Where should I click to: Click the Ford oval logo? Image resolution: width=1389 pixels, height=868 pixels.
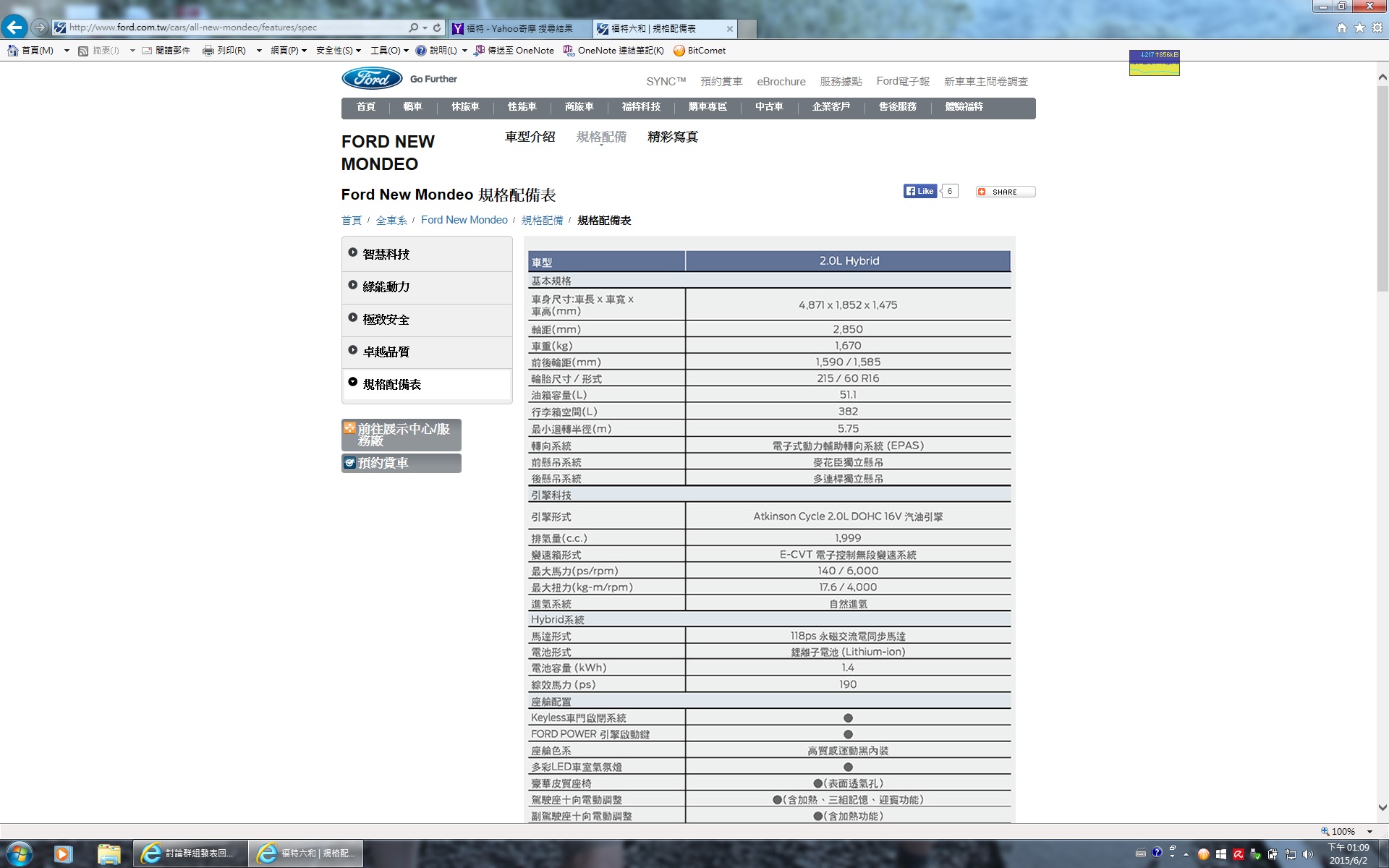[x=372, y=78]
